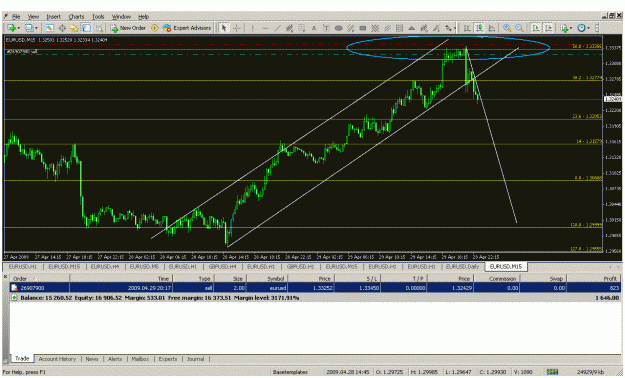Close the Terminal panel with x

point(5,276)
